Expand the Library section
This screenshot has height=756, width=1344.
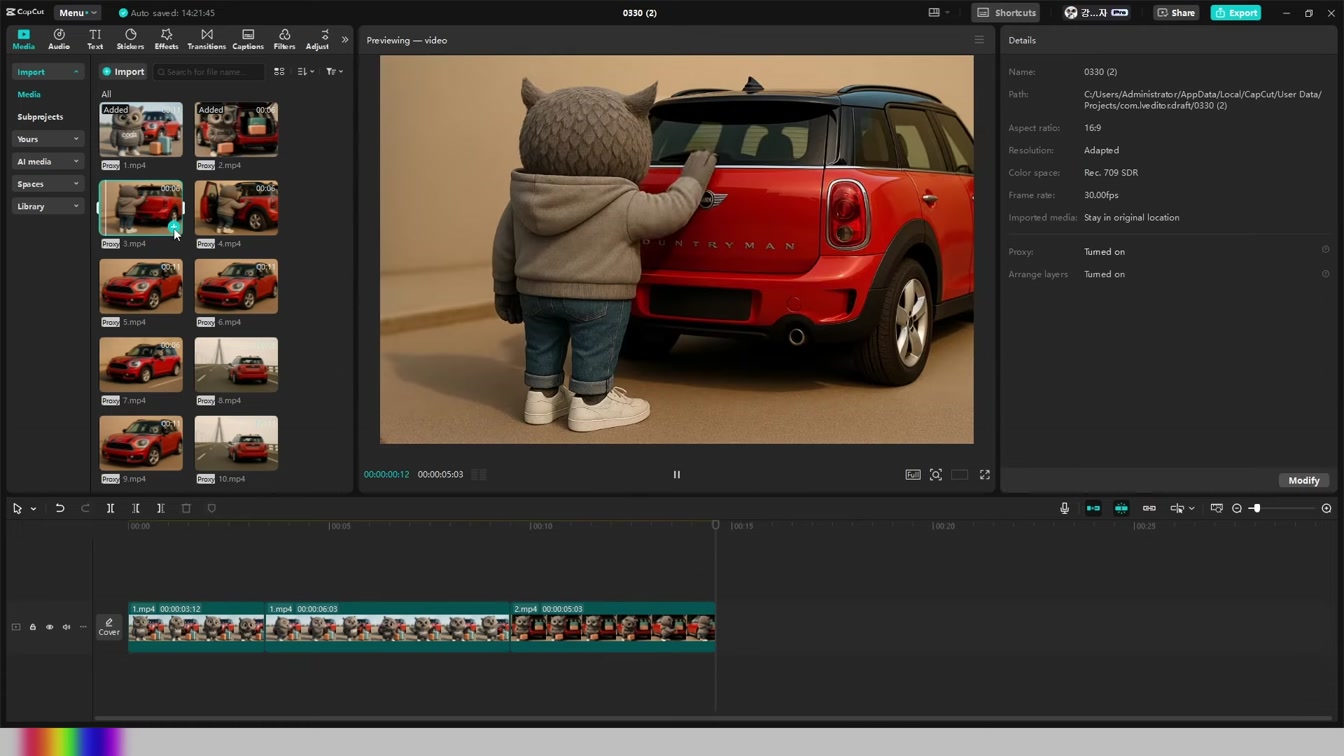(x=47, y=206)
